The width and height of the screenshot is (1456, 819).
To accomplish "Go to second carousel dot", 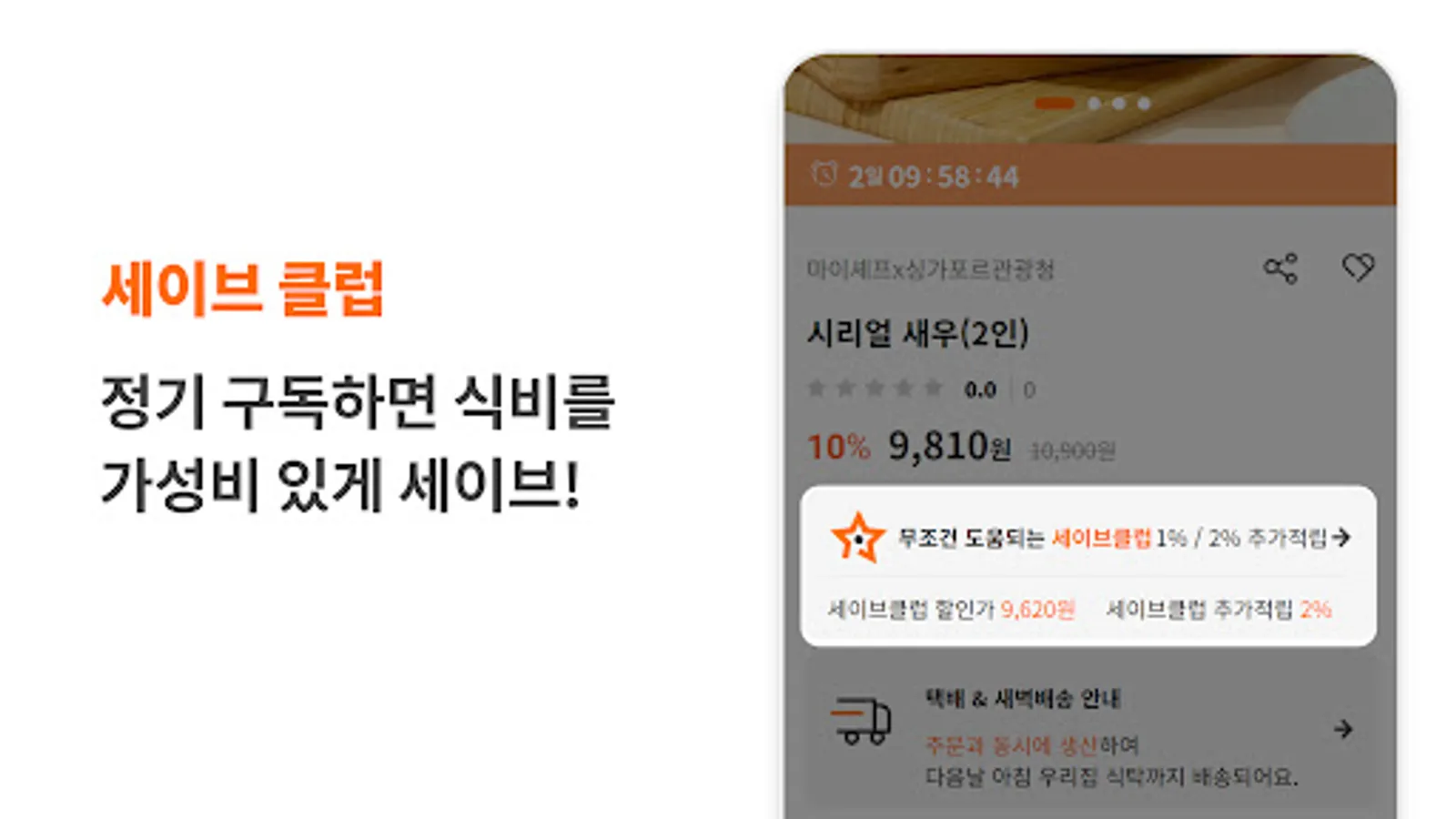I will coord(1094,104).
